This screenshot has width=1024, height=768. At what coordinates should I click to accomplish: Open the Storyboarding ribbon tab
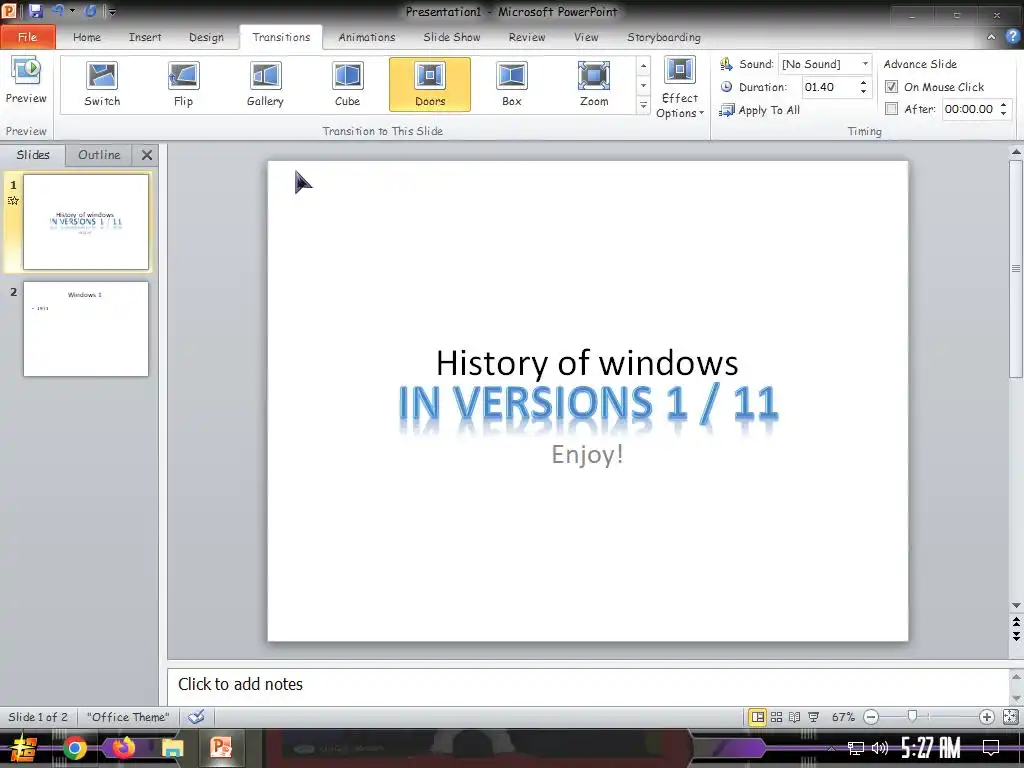(x=664, y=37)
